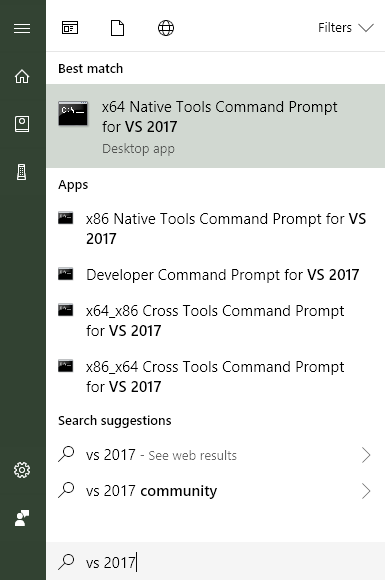Image resolution: width=385 pixels, height=580 pixels.
Task: Click the large command prompt icon in Best match
Action: (73, 113)
